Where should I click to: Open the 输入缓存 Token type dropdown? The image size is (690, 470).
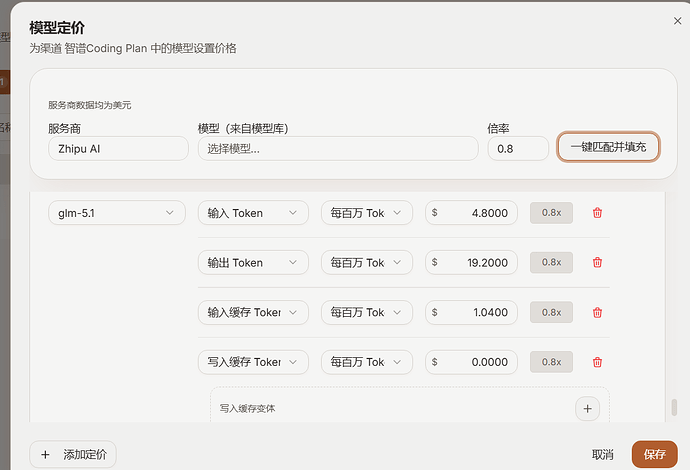tap(253, 312)
